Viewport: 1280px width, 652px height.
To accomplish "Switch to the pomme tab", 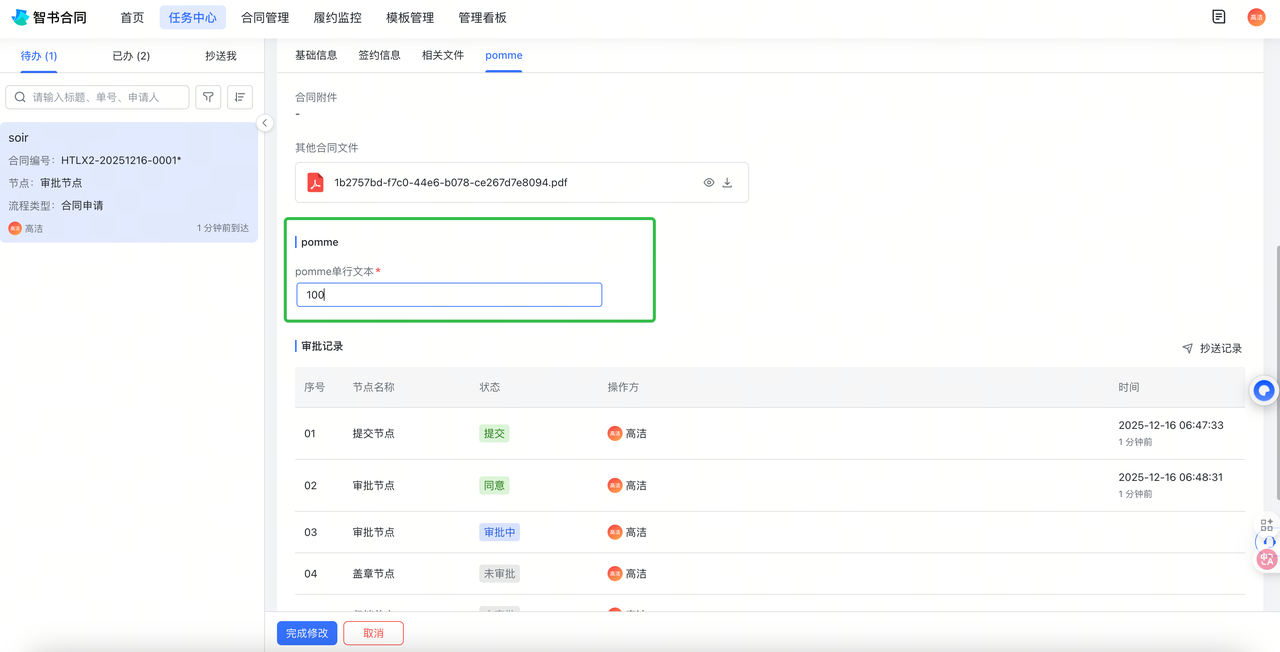I will (503, 56).
